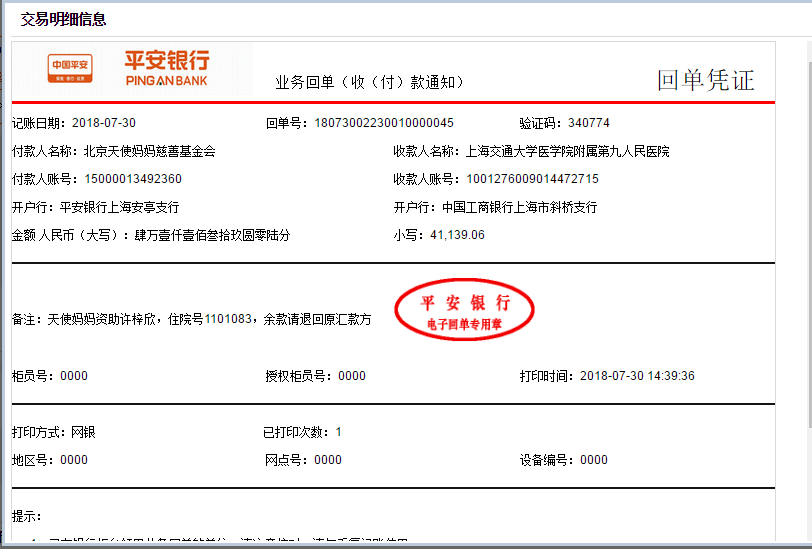Screen dimensions: 812x549
Task: Click the 提示 label
Action: coord(26,516)
